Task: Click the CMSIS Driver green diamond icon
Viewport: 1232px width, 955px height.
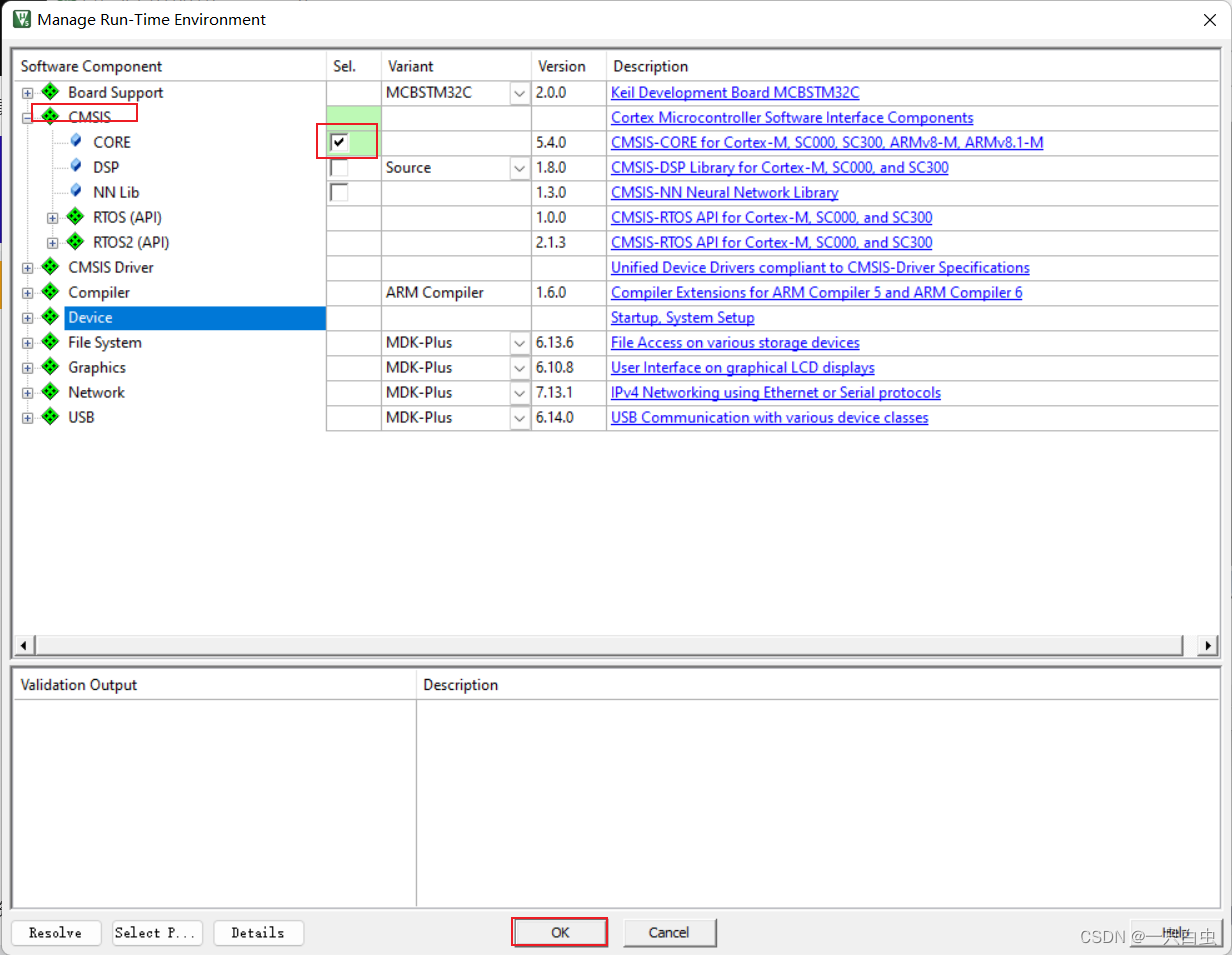Action: click(x=50, y=267)
